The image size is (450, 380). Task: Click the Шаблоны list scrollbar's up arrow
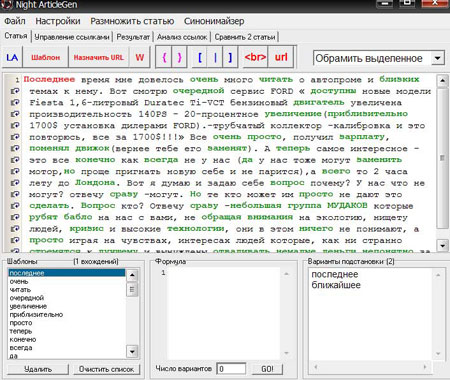132,275
